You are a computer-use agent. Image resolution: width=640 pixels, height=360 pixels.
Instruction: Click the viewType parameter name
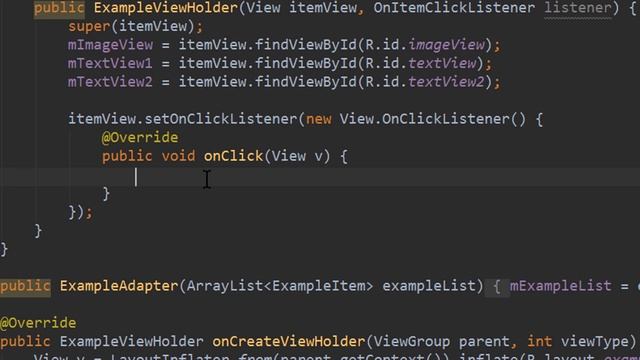coord(594,342)
